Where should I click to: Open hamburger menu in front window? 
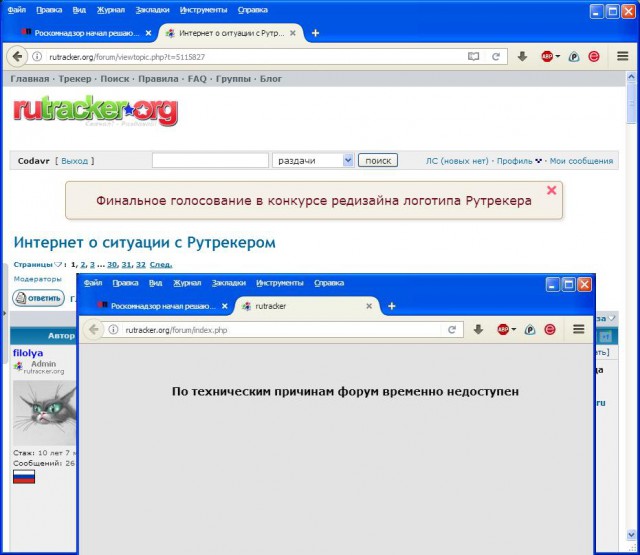(578, 329)
